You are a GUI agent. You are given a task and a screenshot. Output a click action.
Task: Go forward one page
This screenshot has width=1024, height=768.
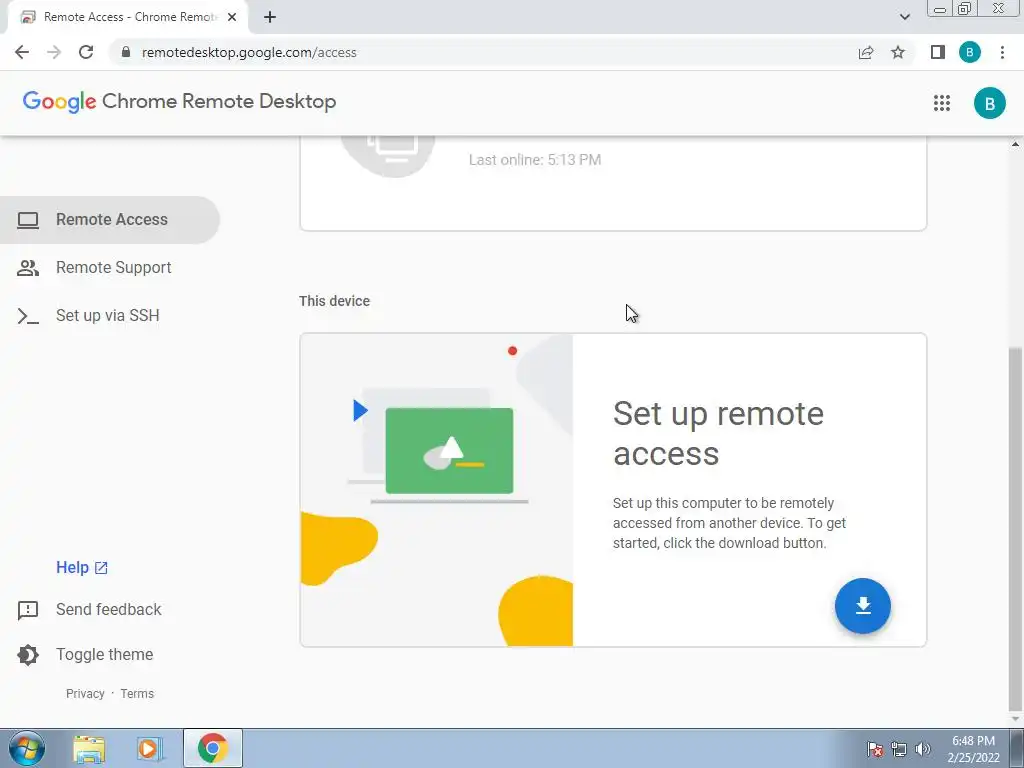(x=54, y=52)
